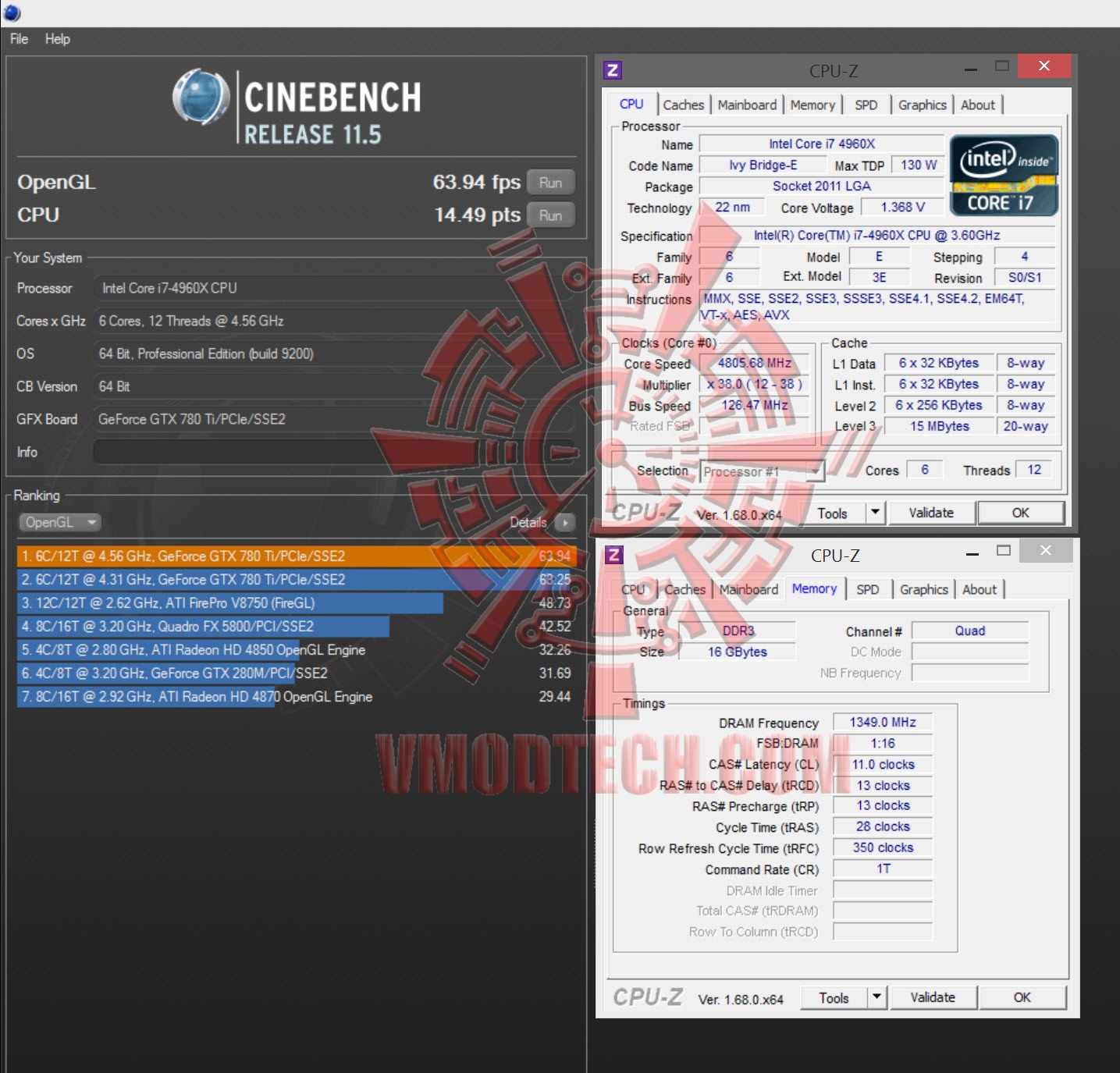This screenshot has height=1073, width=1120.
Task: Click the GFX Board field GeForce GTX 780 Ti
Action: 335,419
